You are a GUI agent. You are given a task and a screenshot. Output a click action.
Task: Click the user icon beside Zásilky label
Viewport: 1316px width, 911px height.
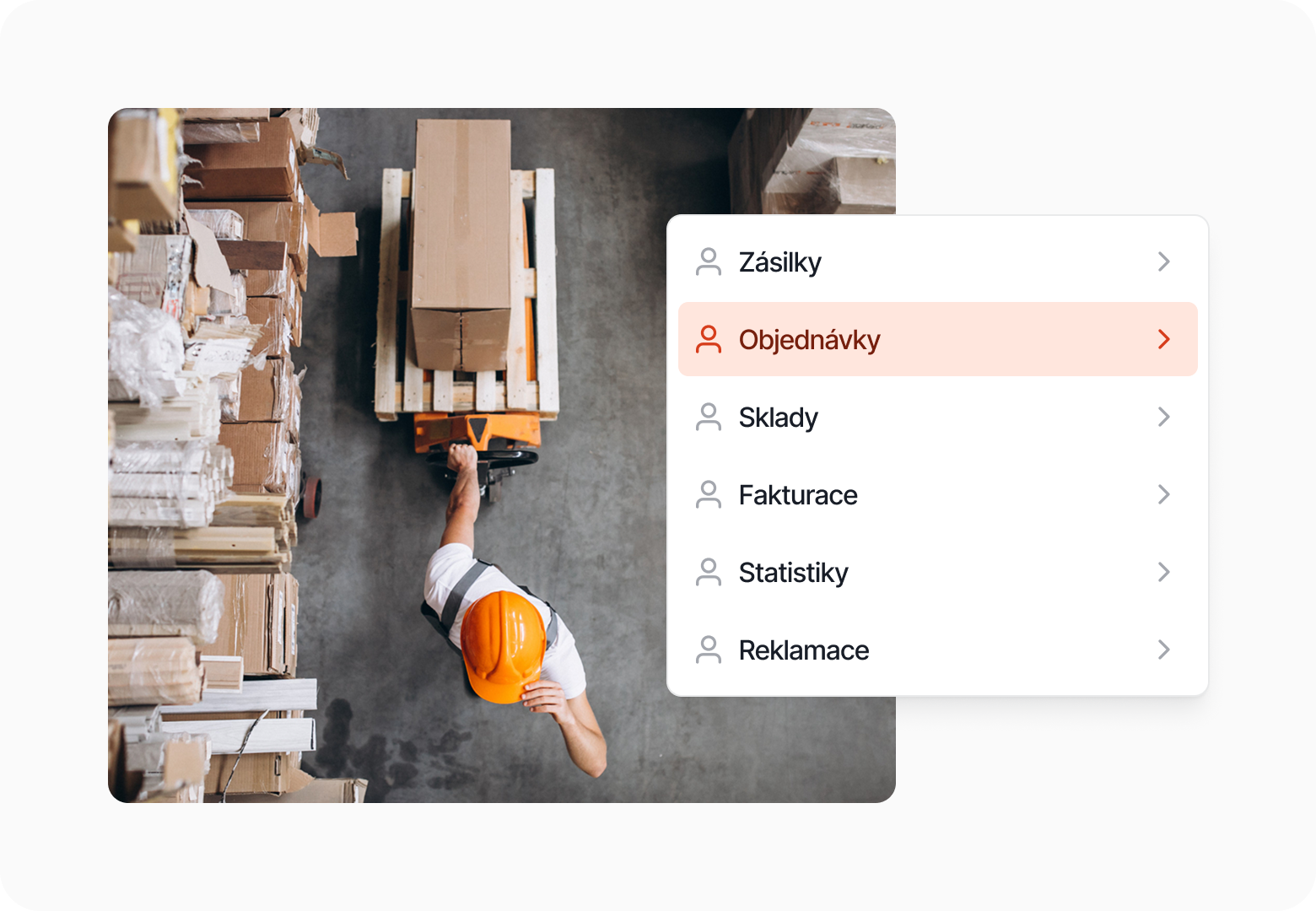709,262
